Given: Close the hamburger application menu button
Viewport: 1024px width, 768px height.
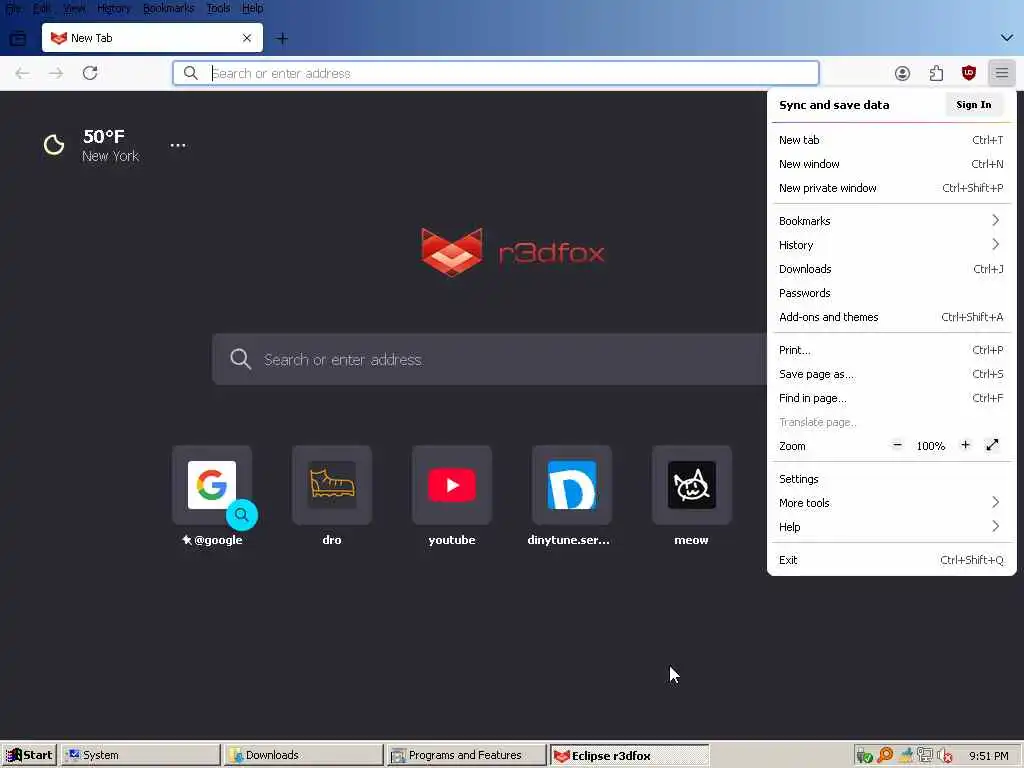Looking at the screenshot, I should [x=1002, y=73].
